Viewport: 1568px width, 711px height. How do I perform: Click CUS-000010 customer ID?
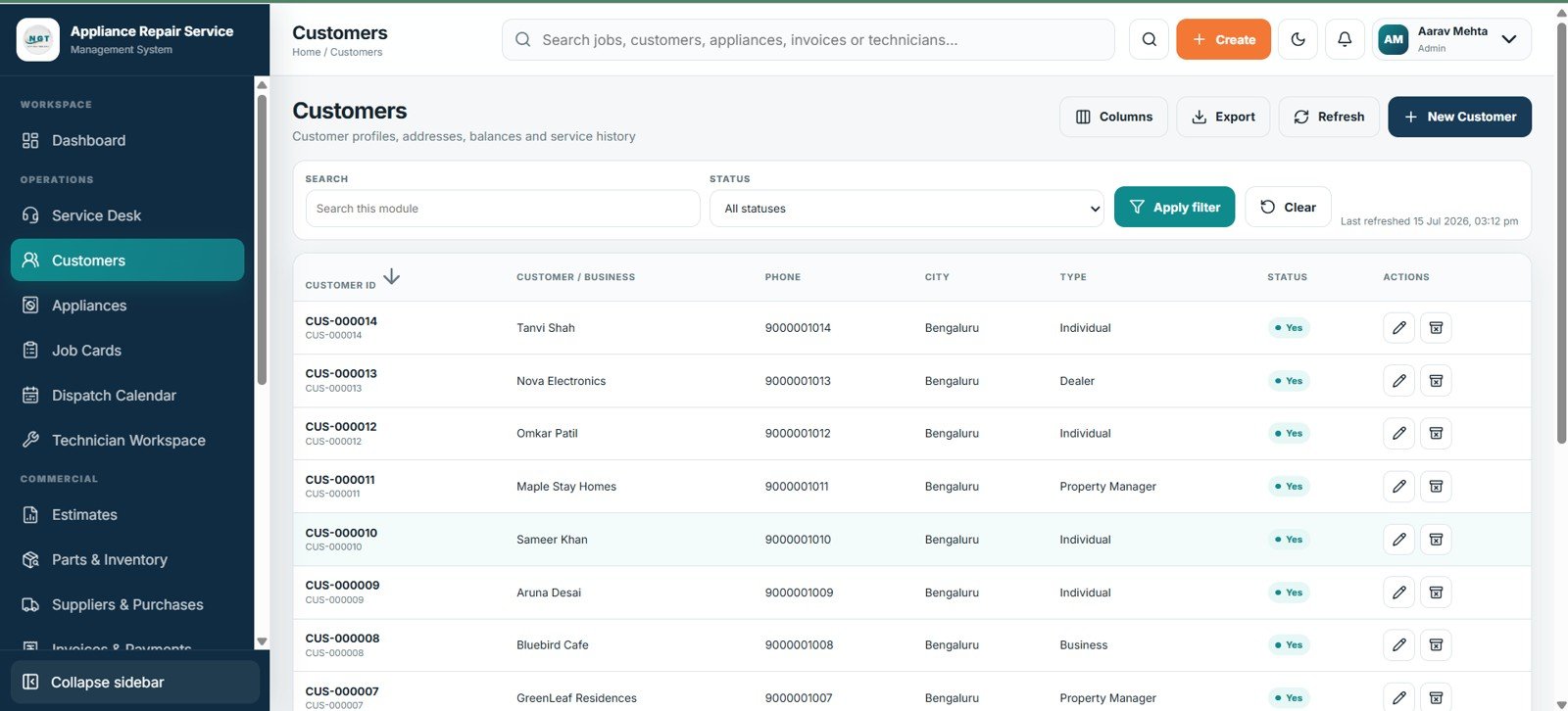[x=341, y=533]
